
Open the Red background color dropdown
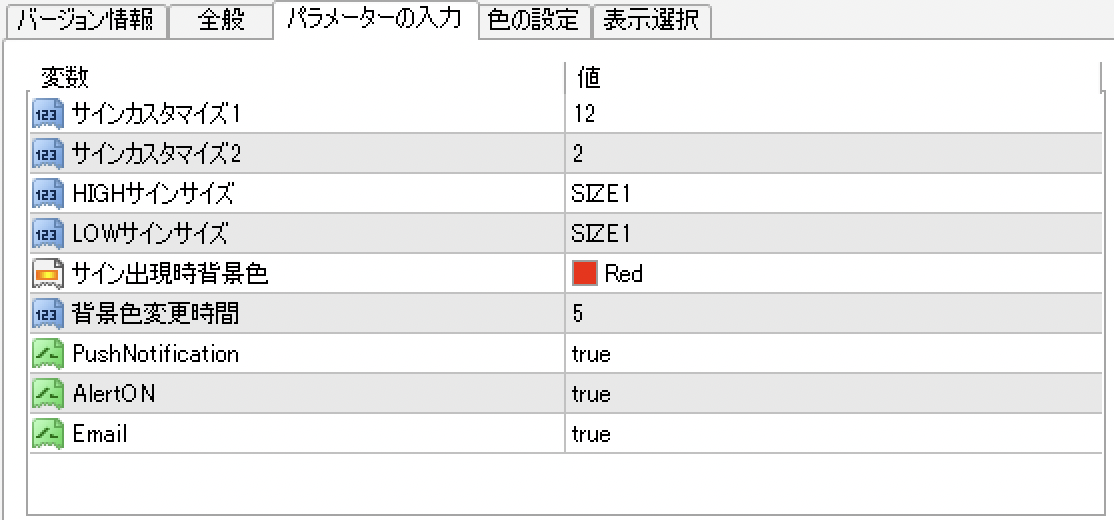click(623, 274)
